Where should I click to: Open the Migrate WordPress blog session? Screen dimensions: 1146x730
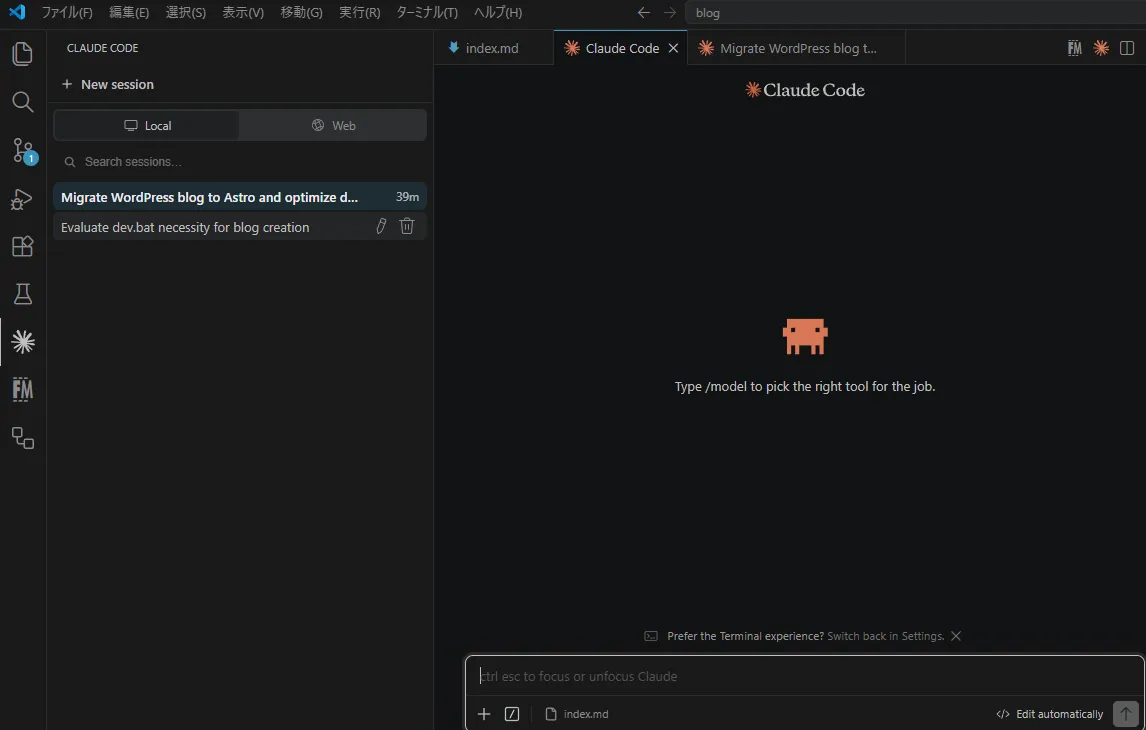210,197
